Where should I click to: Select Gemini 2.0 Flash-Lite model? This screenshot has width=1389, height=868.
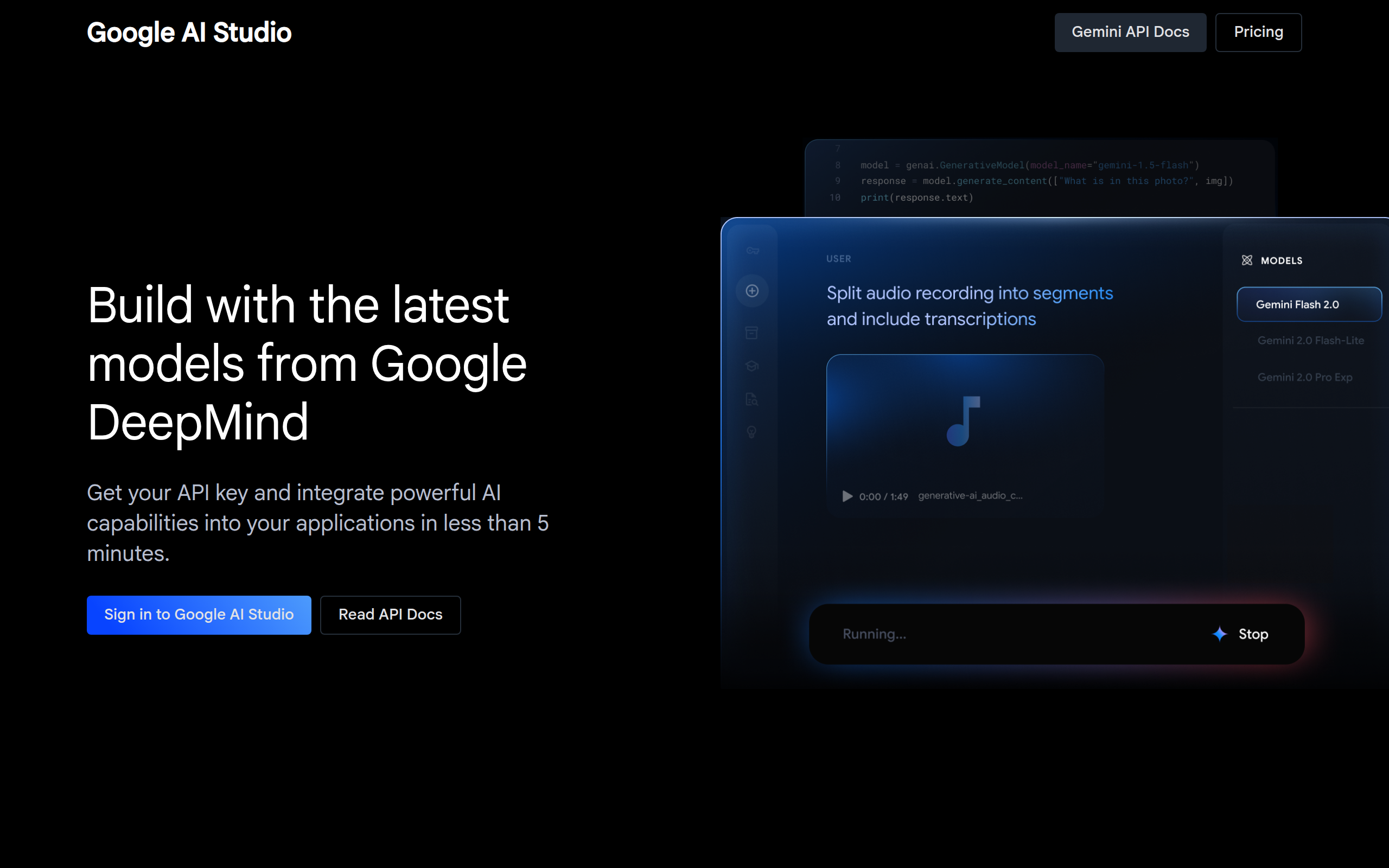coord(1310,341)
